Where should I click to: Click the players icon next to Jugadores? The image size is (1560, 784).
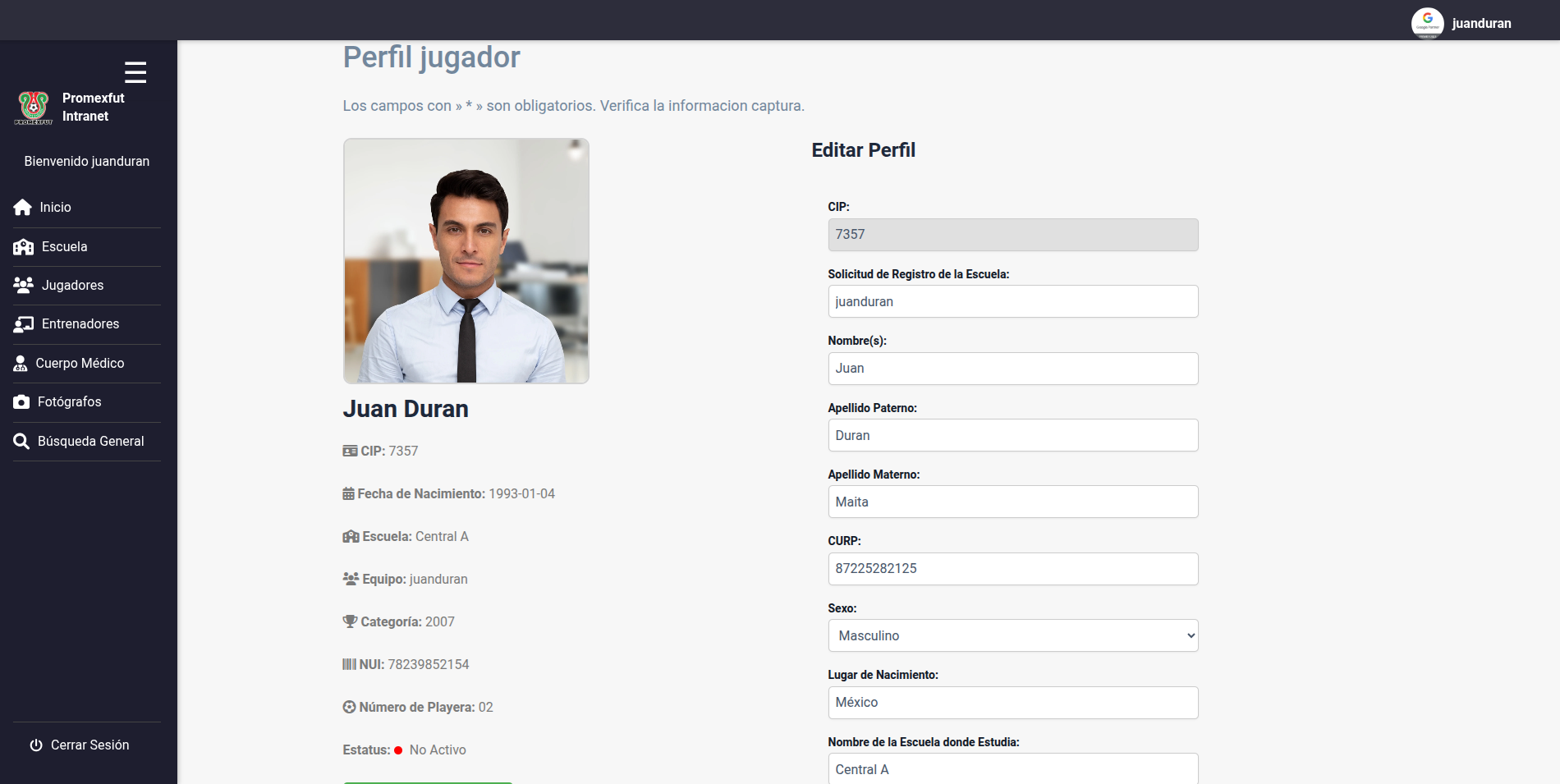coord(22,284)
